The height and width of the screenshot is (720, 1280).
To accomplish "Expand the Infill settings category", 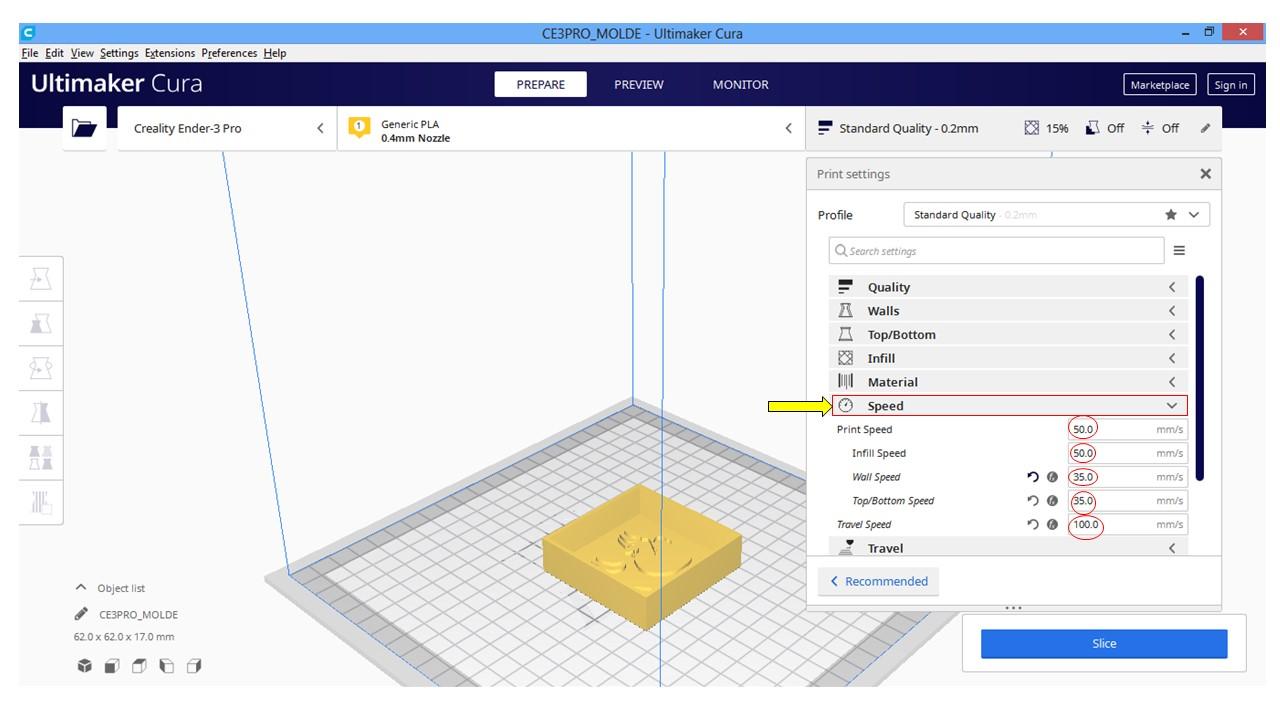I will pos(1008,358).
